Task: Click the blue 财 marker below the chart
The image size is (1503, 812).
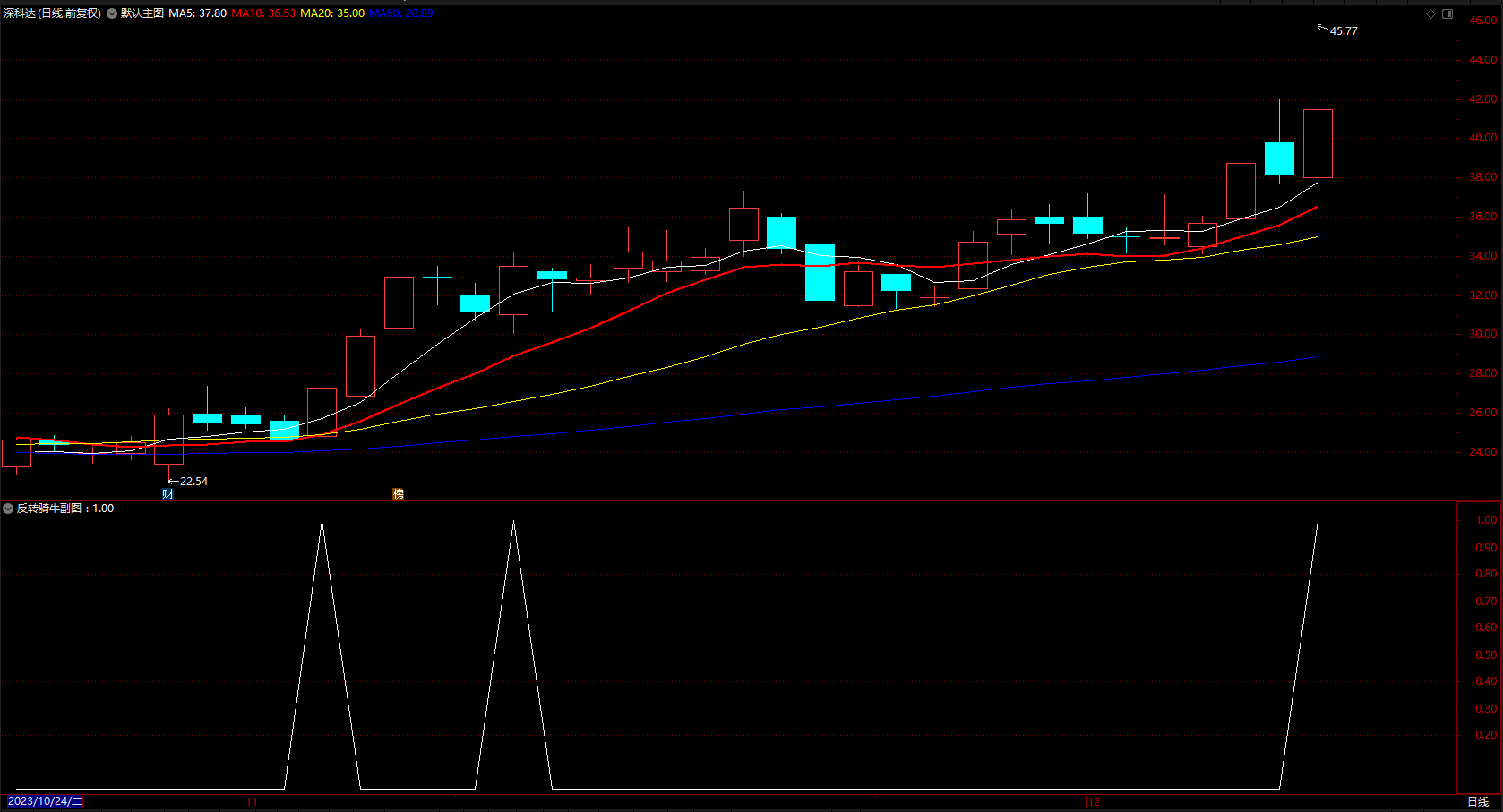Action: [x=167, y=494]
